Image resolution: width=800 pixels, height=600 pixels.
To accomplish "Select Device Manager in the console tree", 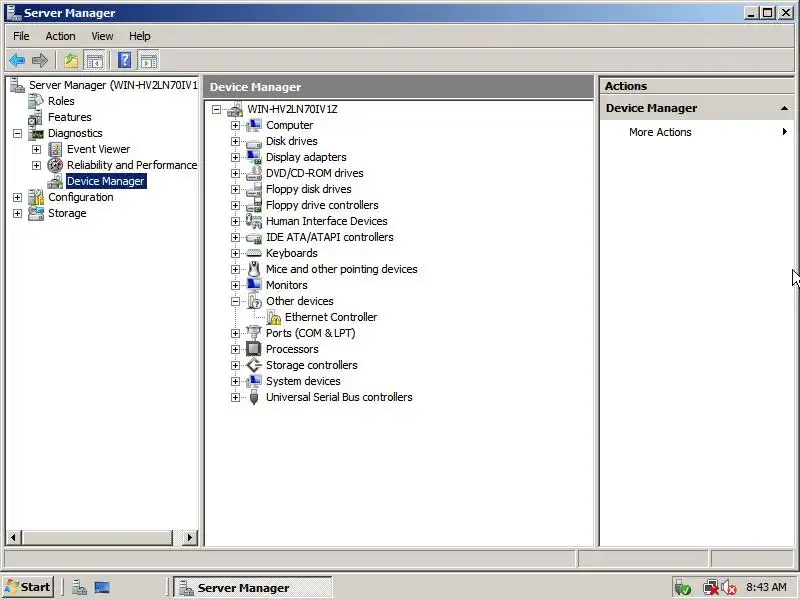I will point(106,181).
